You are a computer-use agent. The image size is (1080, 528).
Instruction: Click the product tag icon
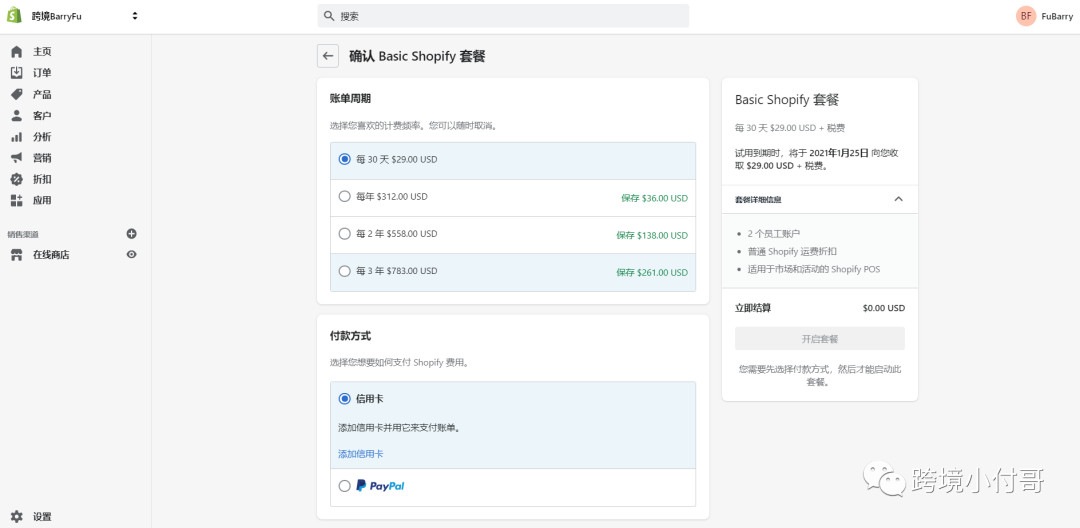click(17, 94)
